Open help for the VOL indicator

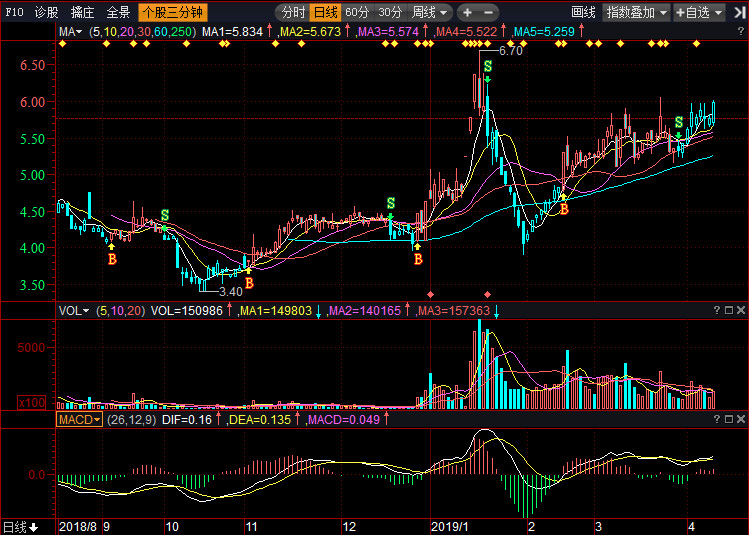[x=717, y=311]
